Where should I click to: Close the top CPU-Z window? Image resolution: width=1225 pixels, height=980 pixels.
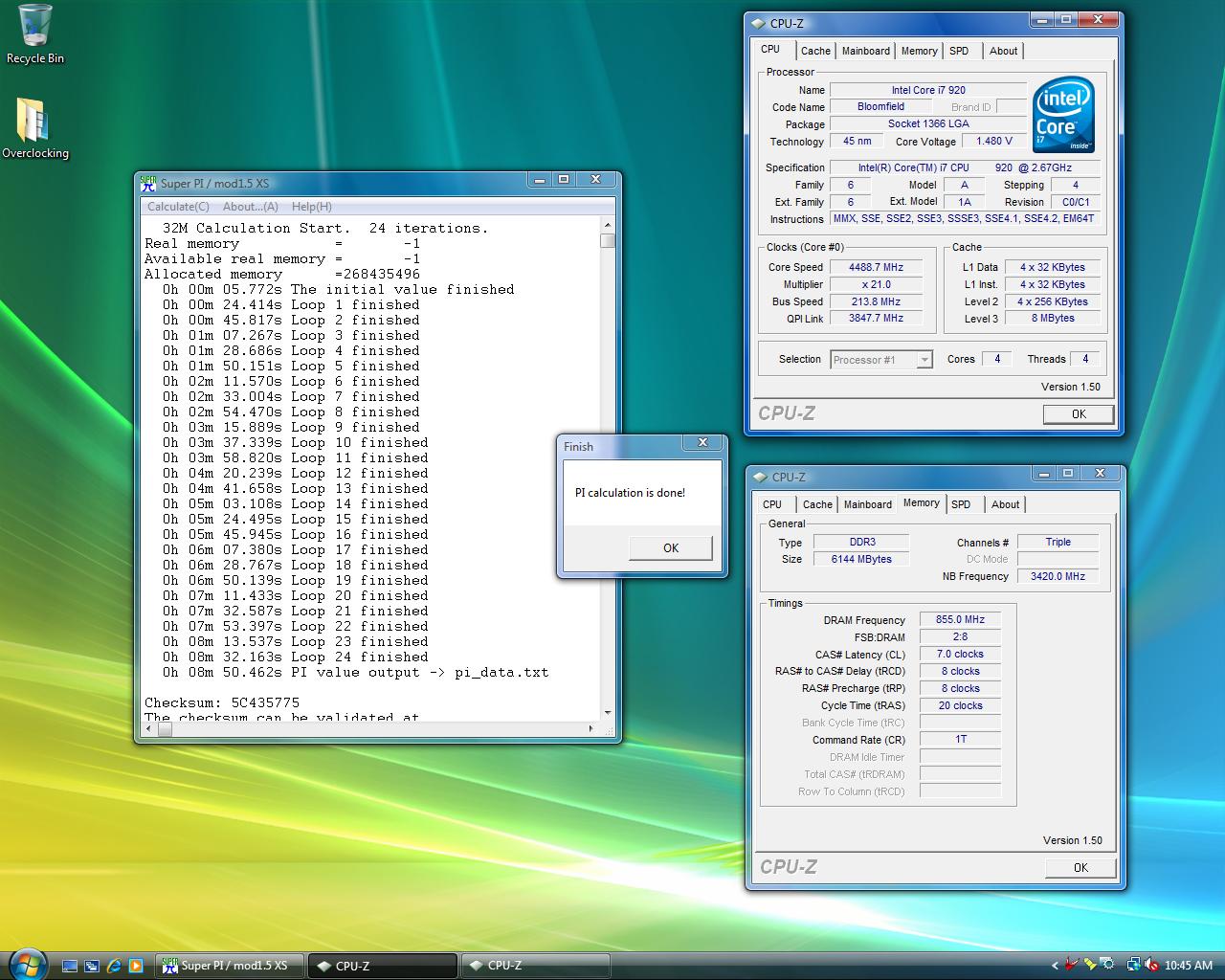tap(1101, 19)
